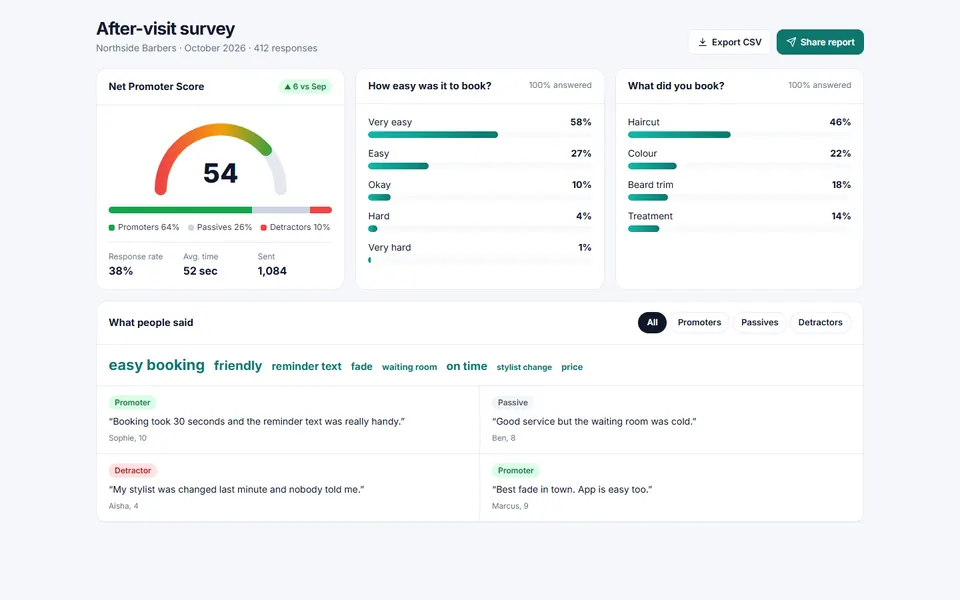Image resolution: width=960 pixels, height=600 pixels.
Task: Click '100% answered' in What did you book card
Action: click(819, 85)
